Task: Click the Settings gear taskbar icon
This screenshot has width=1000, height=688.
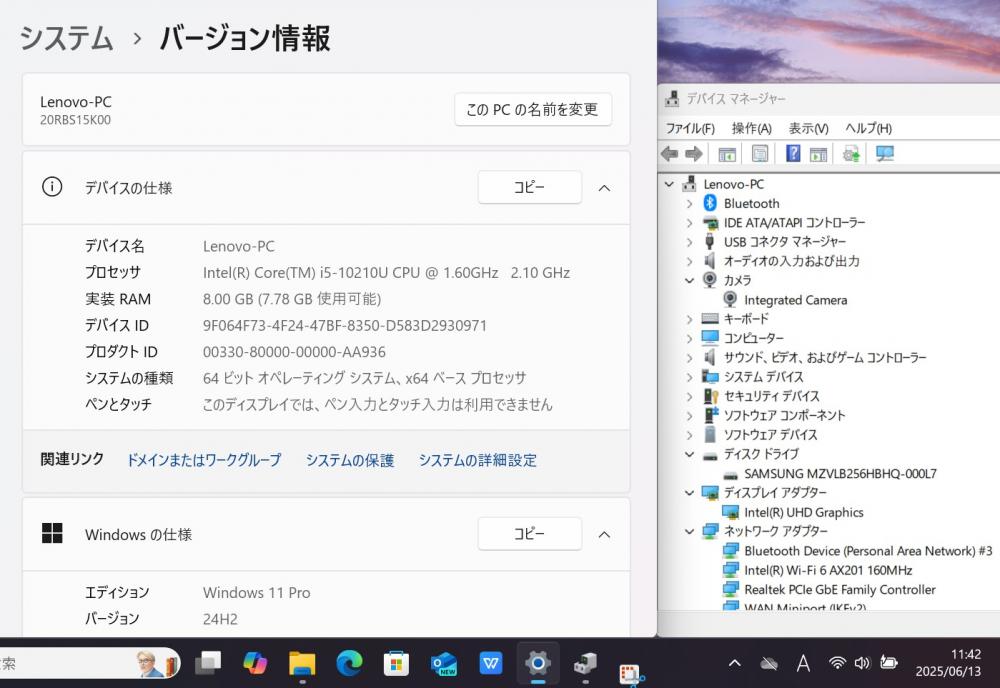Action: [538, 664]
